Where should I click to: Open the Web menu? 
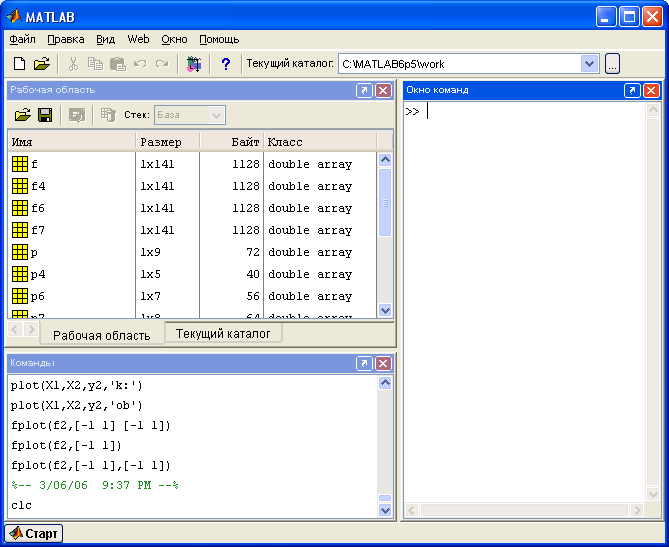pyautogui.click(x=138, y=40)
